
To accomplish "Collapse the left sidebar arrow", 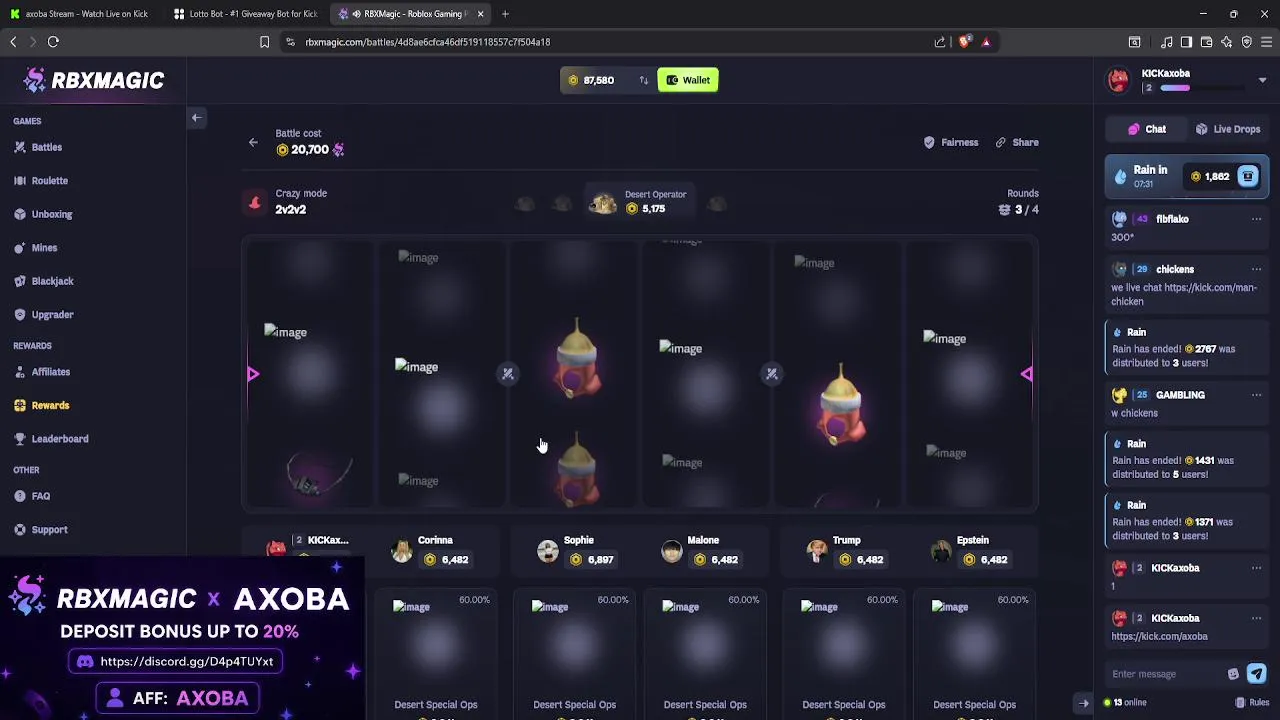I will 196,118.
